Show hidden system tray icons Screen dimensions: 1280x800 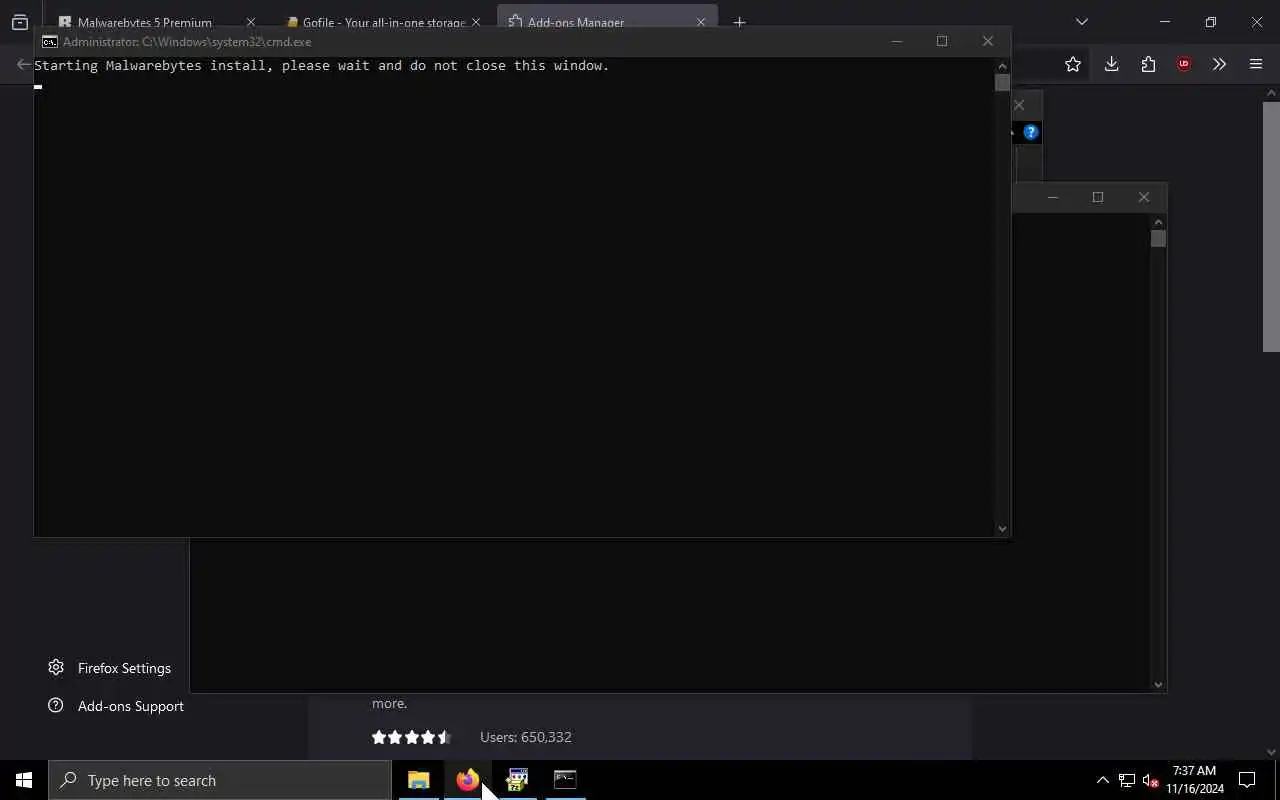point(1102,780)
